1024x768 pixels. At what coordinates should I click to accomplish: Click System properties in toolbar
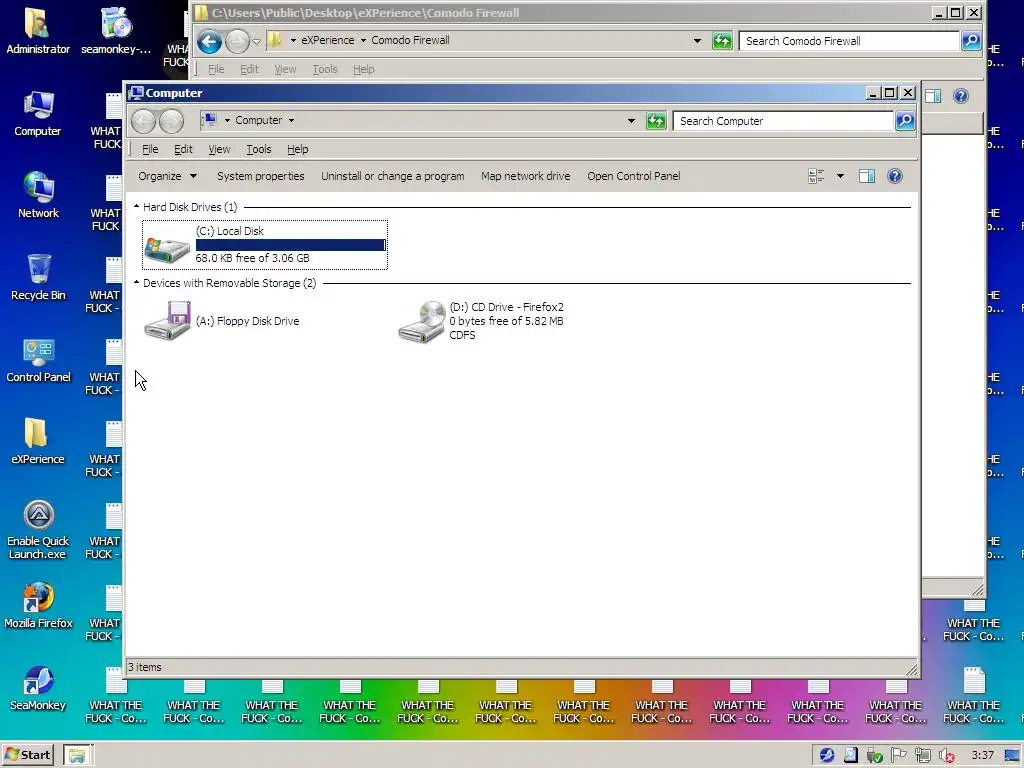tap(261, 176)
